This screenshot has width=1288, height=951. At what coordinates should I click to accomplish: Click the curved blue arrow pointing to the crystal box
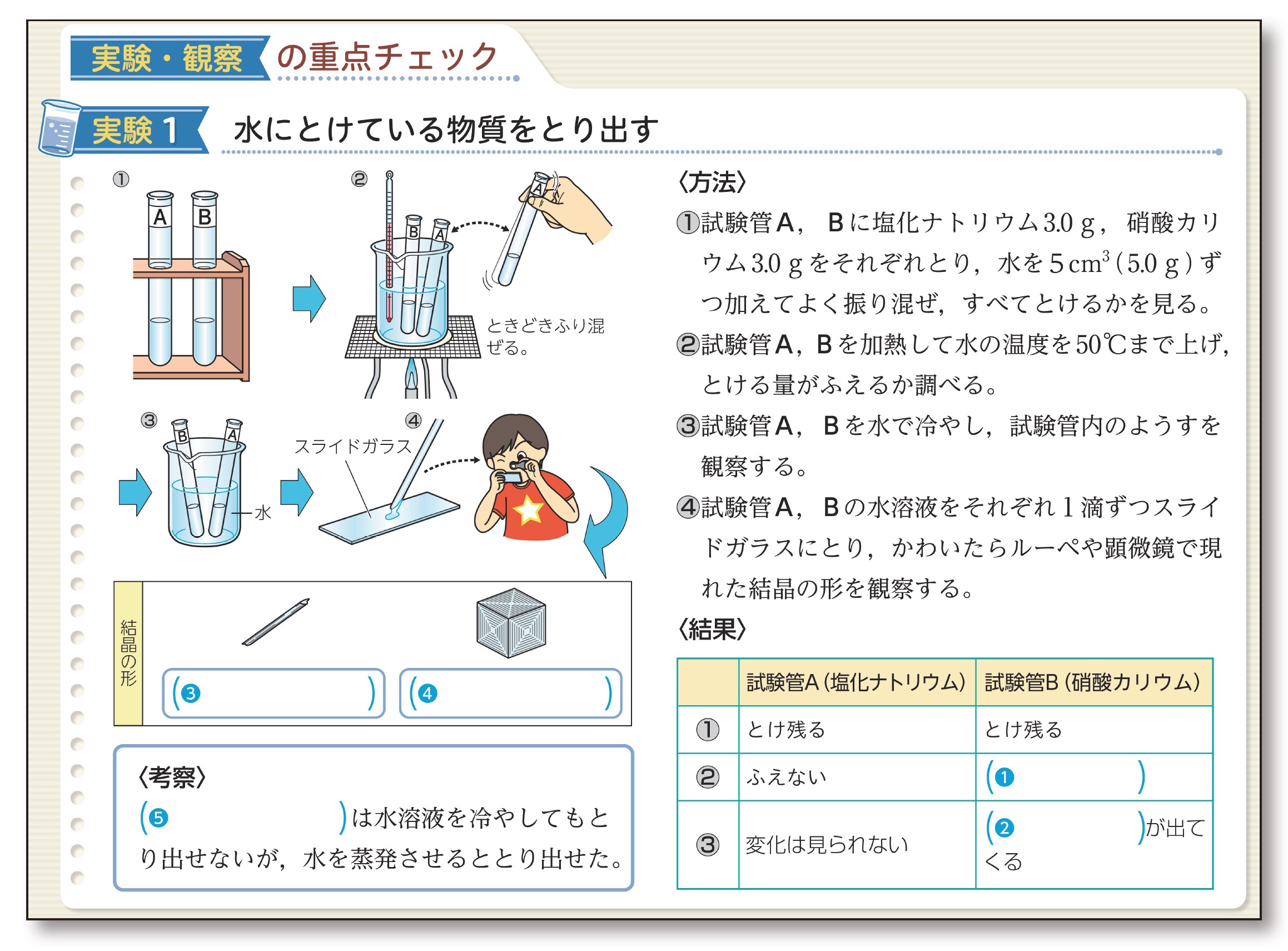tap(606, 521)
